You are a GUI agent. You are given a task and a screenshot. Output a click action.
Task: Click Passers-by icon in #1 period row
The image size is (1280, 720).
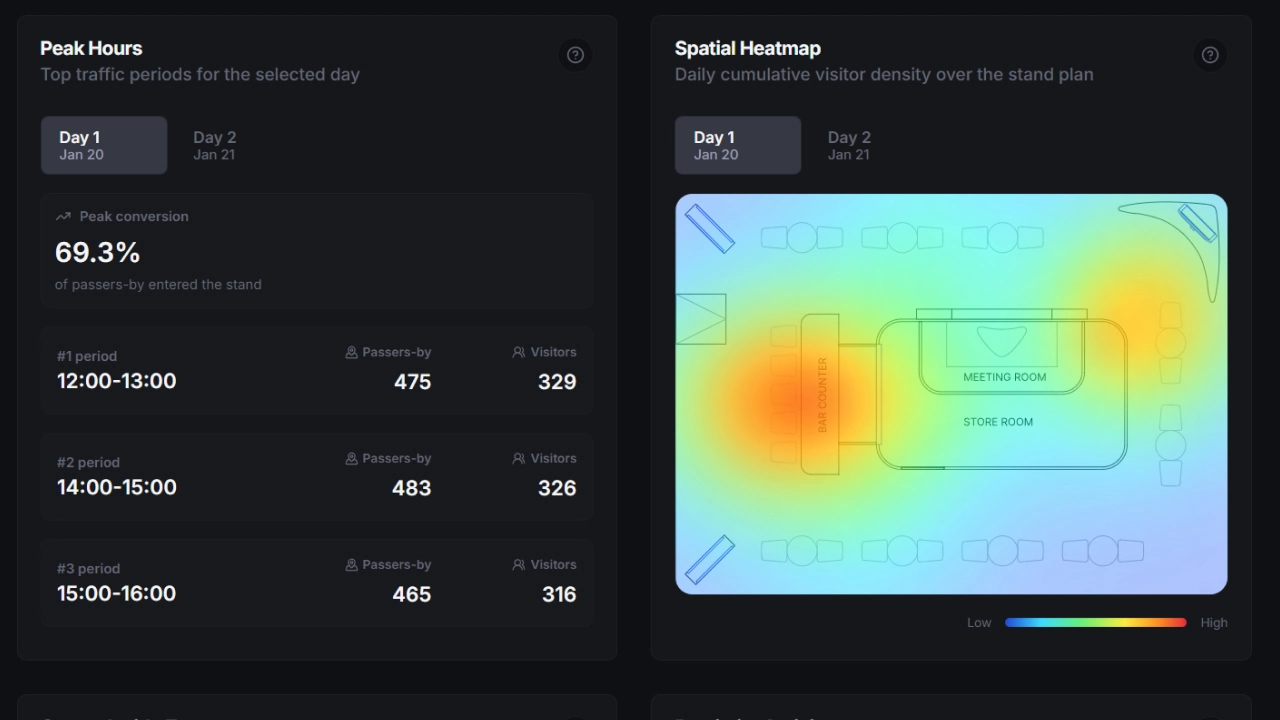[351, 352]
